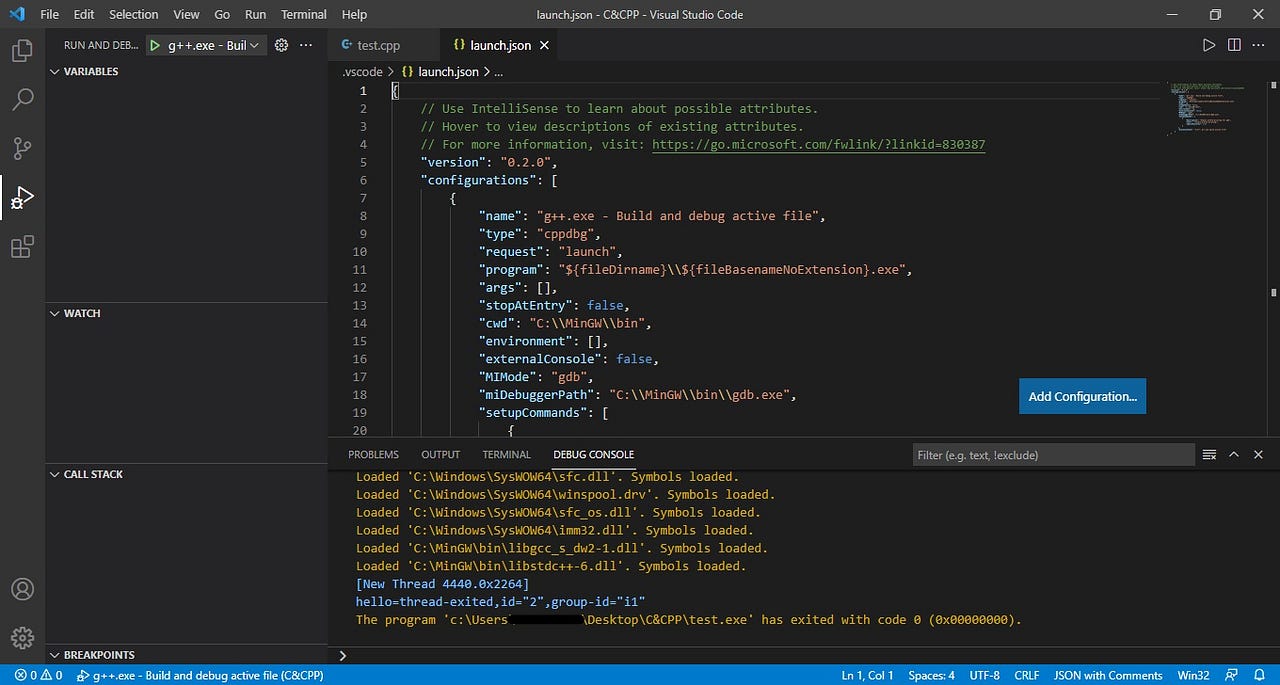Open debug configuration dropdown g++.exe

212,45
